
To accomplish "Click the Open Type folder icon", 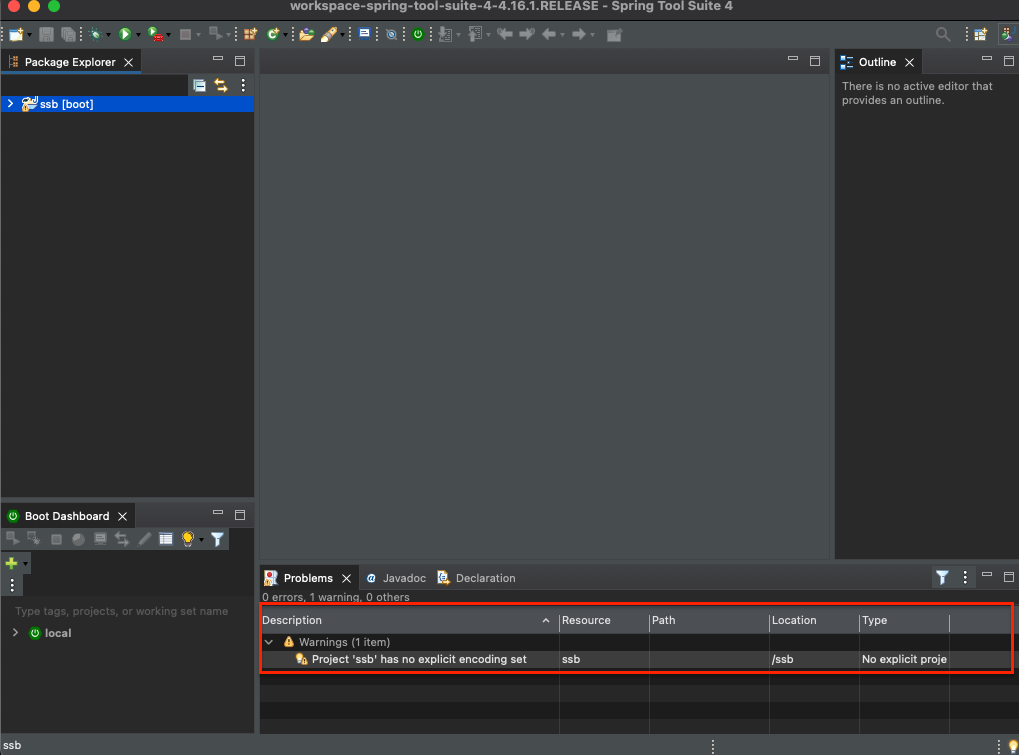I will (x=307, y=34).
